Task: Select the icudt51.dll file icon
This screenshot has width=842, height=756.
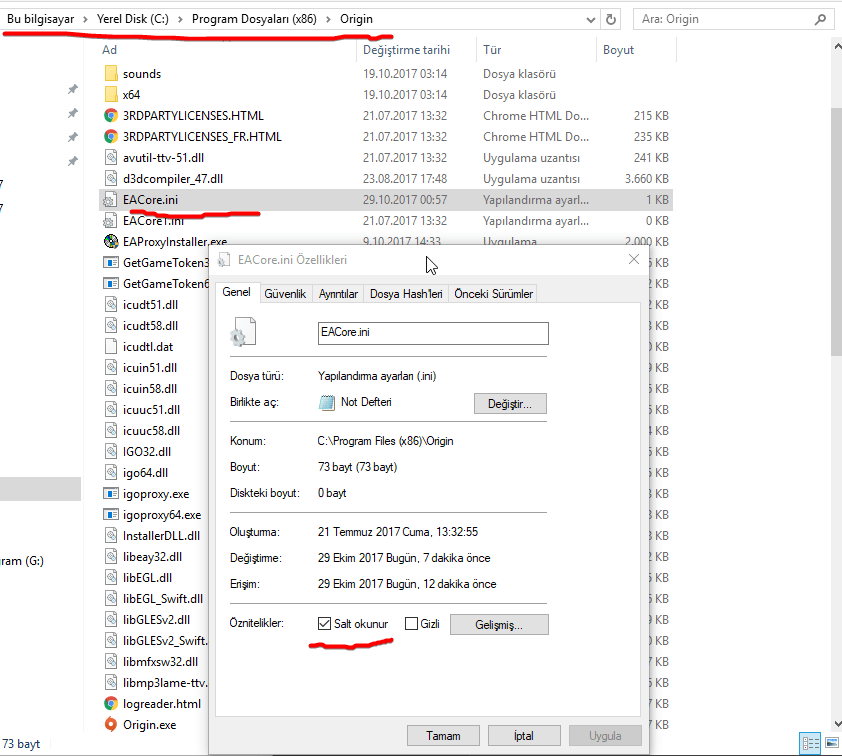Action: [x=111, y=304]
